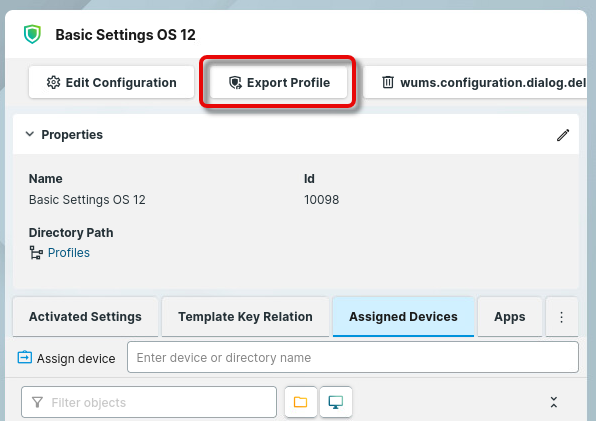Viewport: 596px width, 421px height.
Task: Collapse the Properties section chevron
Action: (30, 134)
